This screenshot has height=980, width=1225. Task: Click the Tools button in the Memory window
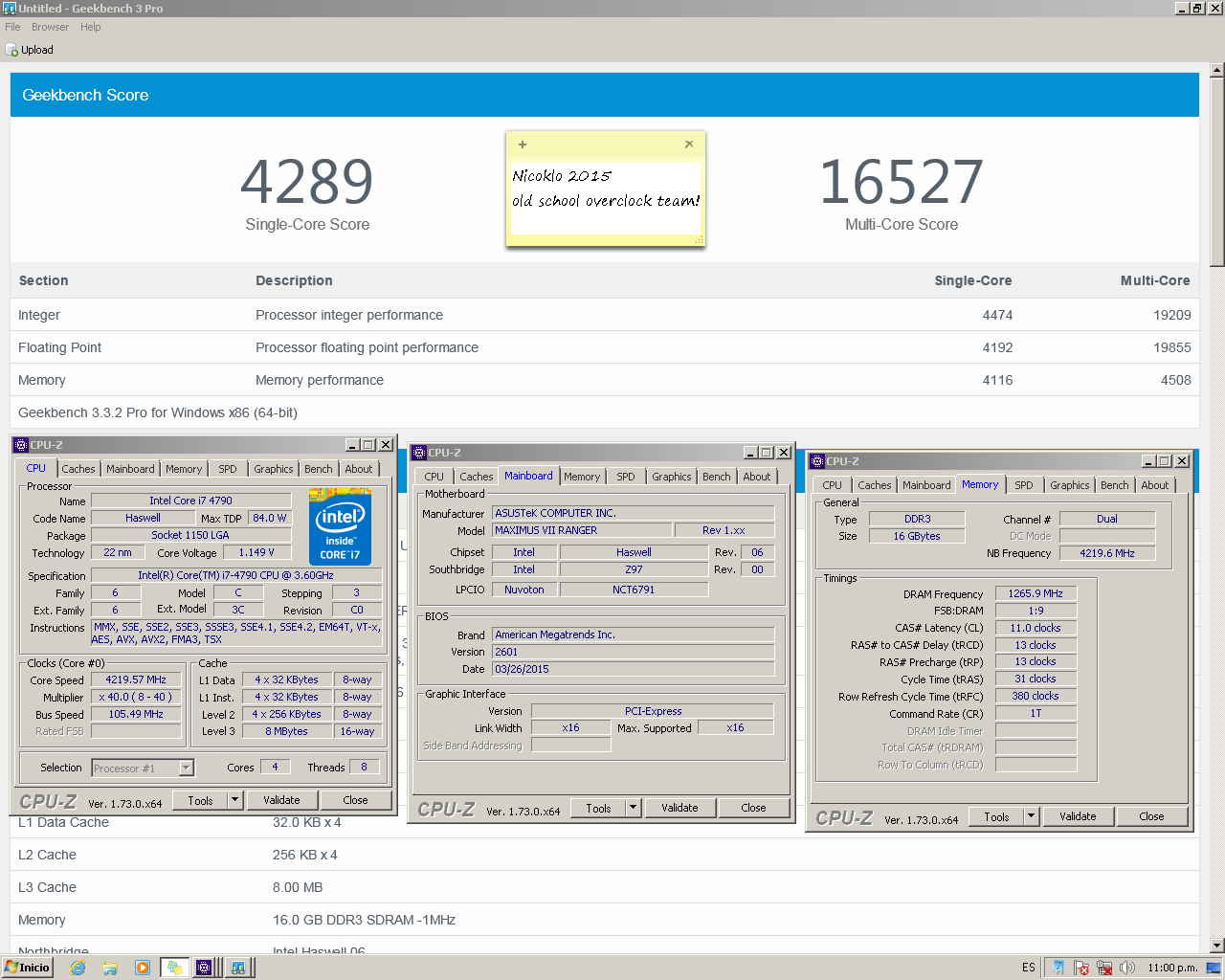pos(996,816)
